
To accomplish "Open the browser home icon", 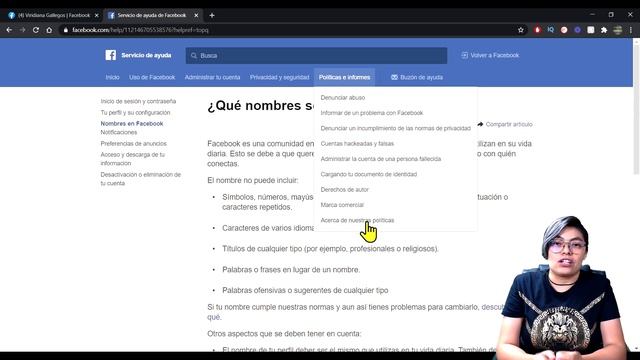I will click(x=49, y=30).
